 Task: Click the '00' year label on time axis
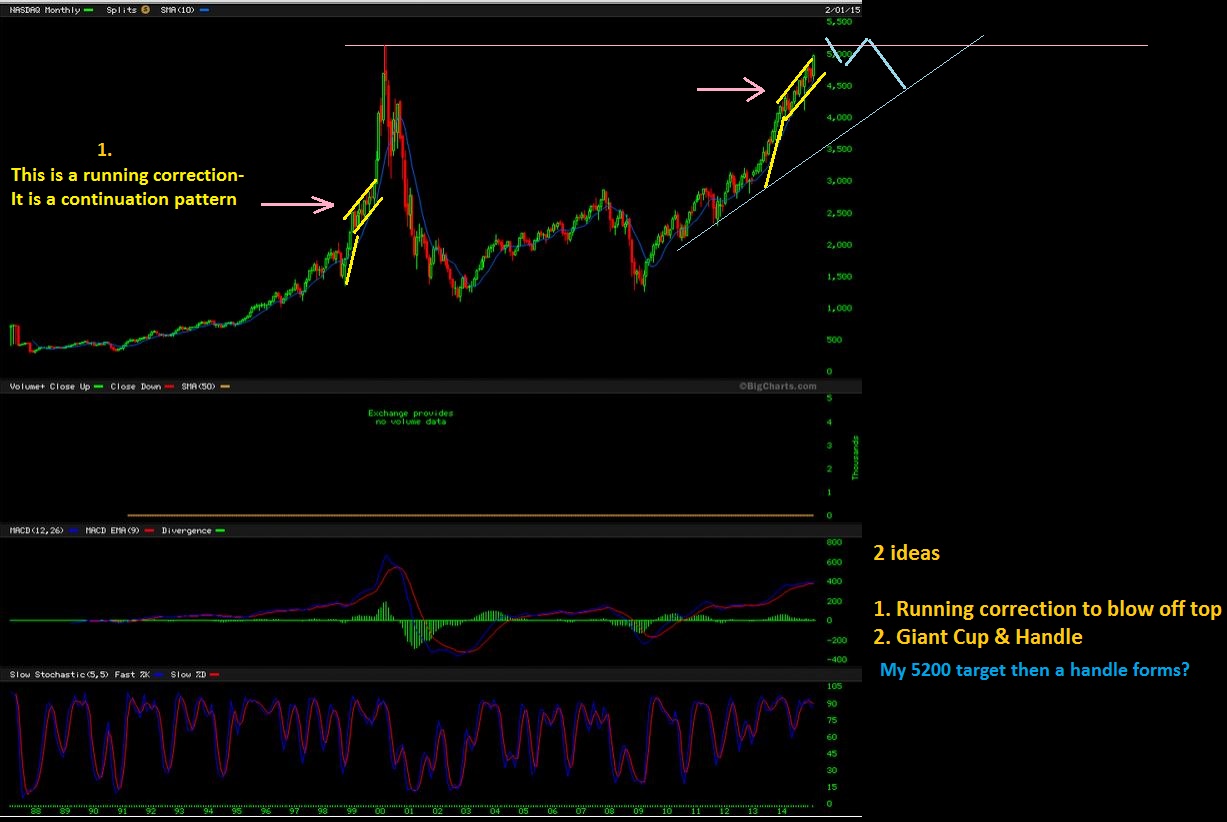point(380,811)
